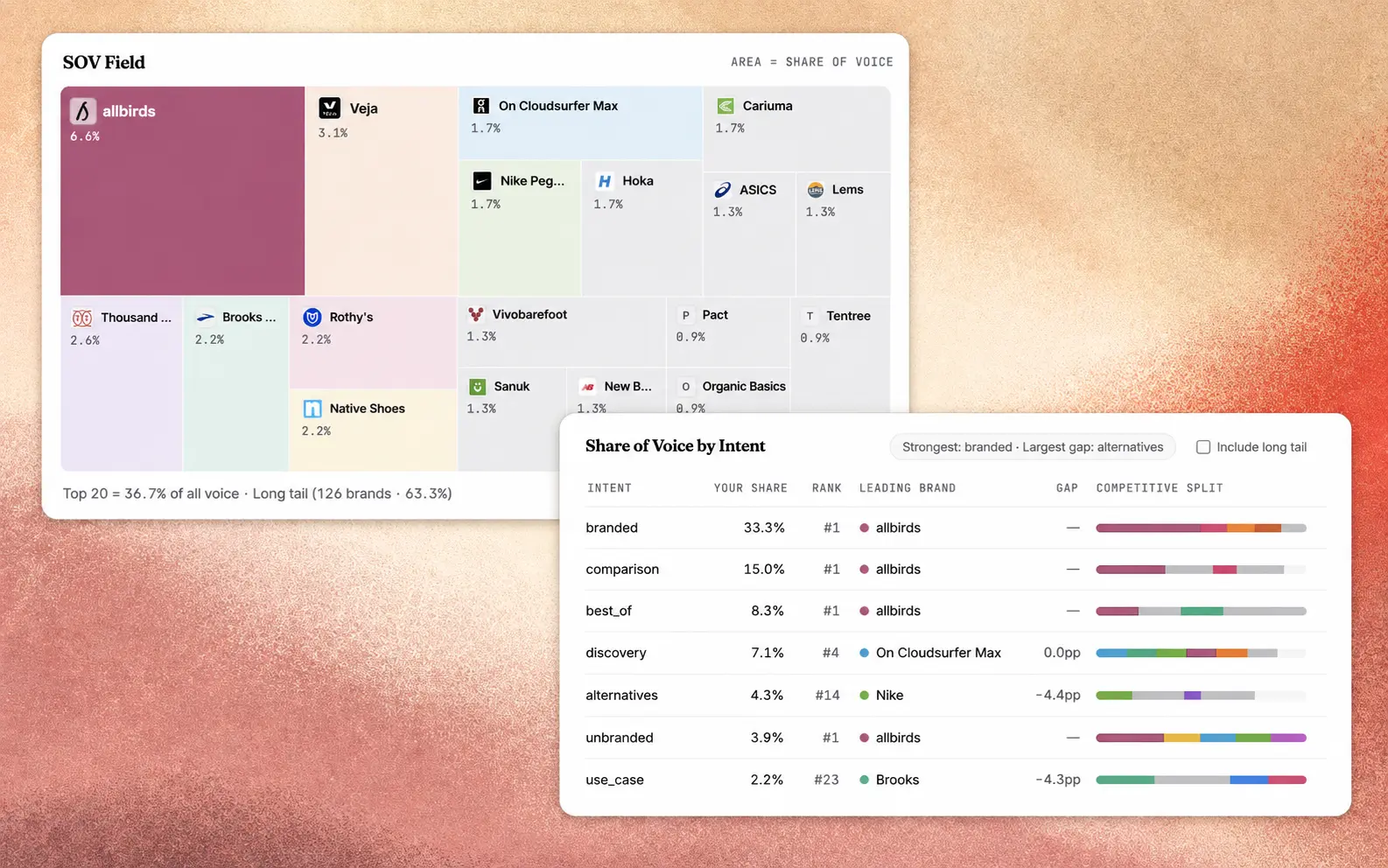Click the competitive split bar for discovery
The width and height of the screenshot is (1388, 868).
pos(1201,654)
